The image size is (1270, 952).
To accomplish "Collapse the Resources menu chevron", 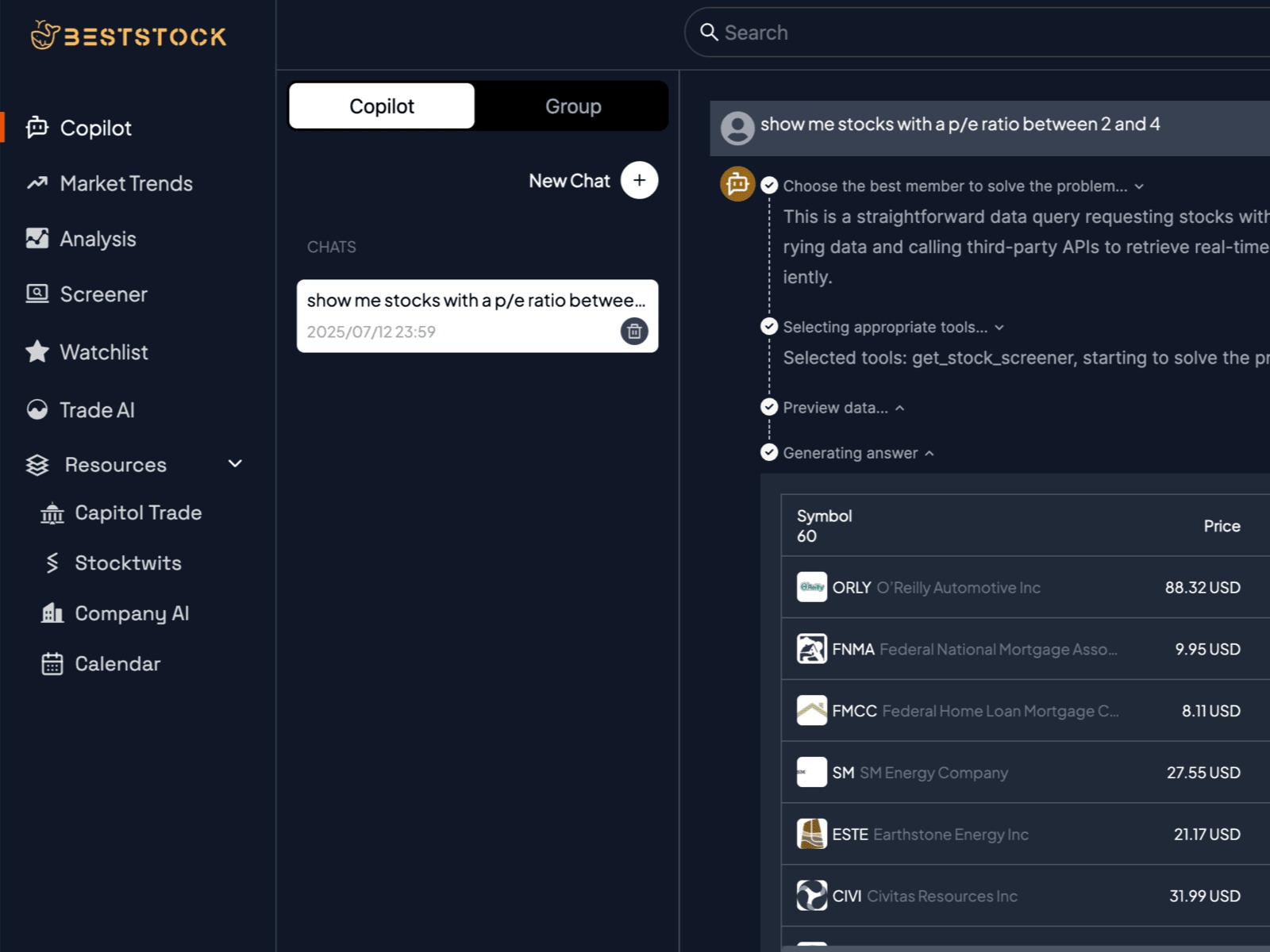I will coord(235,464).
